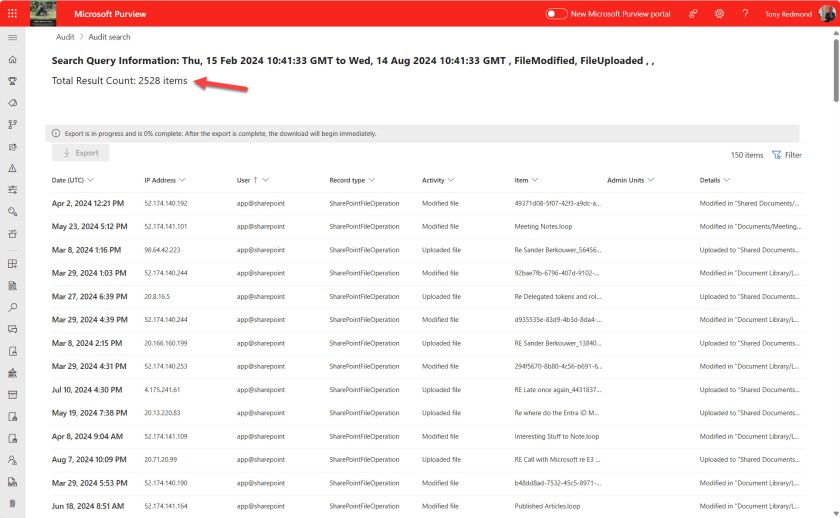This screenshot has height=518, width=840.
Task: Open Trials gift box icon
Action: point(12,234)
